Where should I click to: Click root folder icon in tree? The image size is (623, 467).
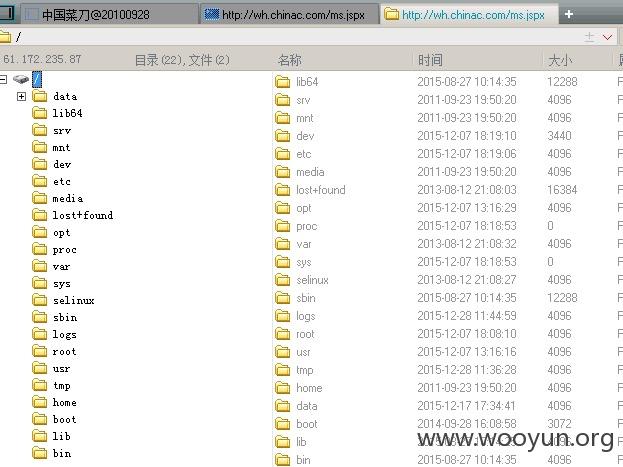click(x=40, y=351)
